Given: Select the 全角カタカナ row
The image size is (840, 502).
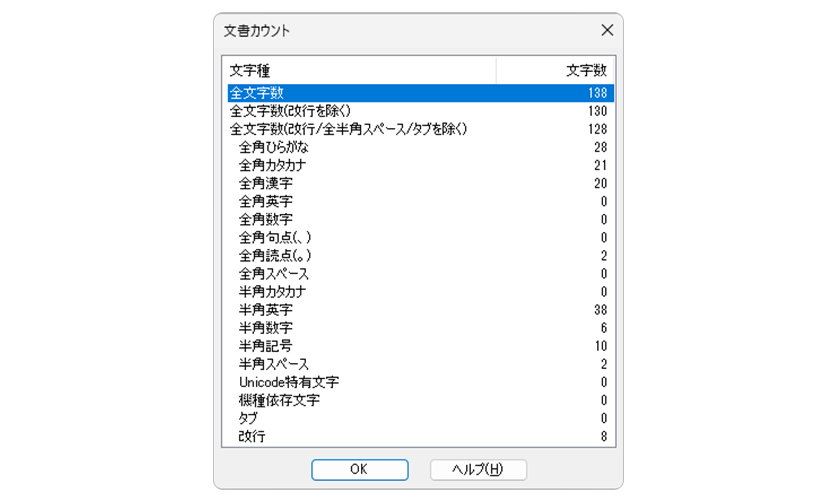Looking at the screenshot, I should coord(421,165).
